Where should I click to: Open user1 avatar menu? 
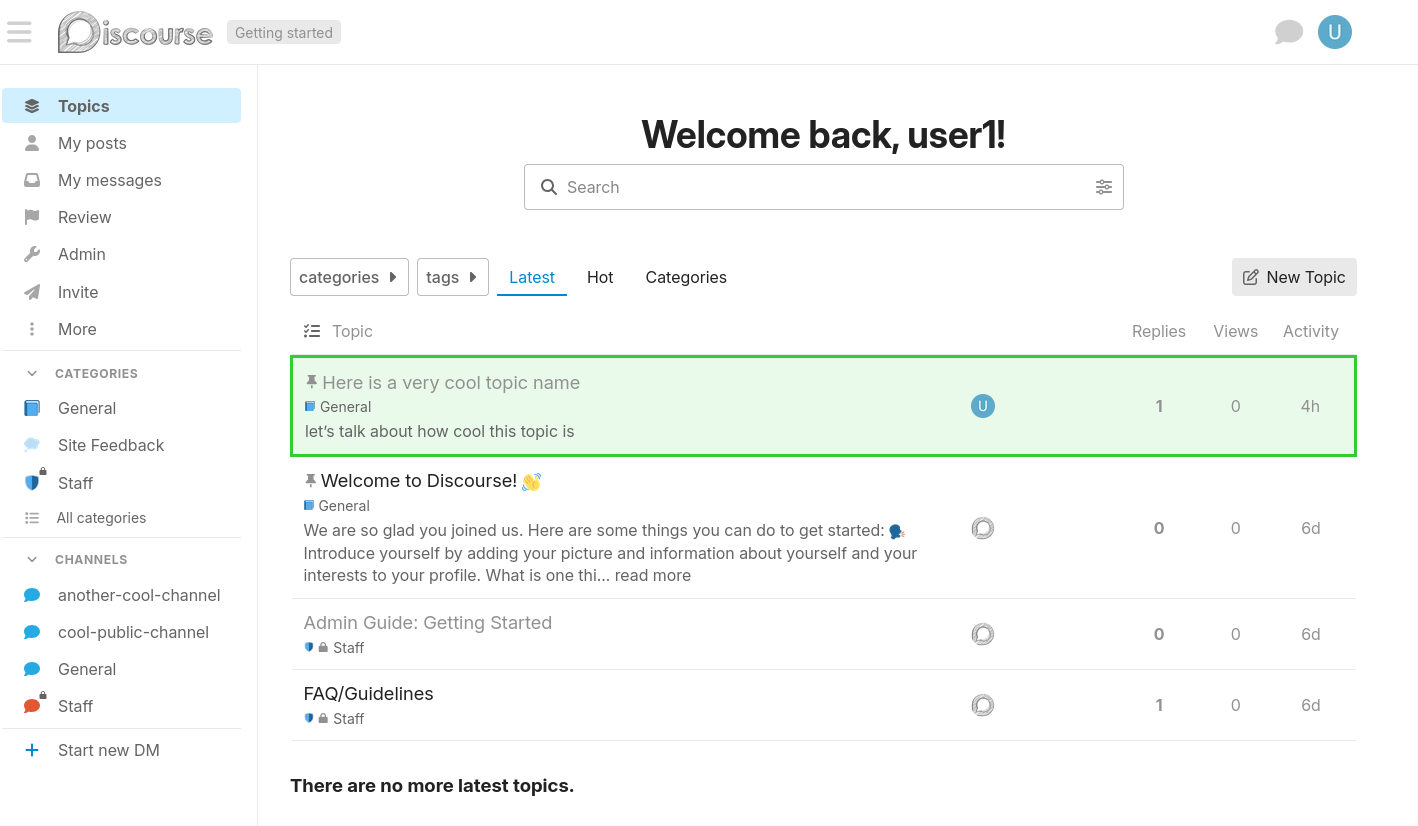point(1334,32)
